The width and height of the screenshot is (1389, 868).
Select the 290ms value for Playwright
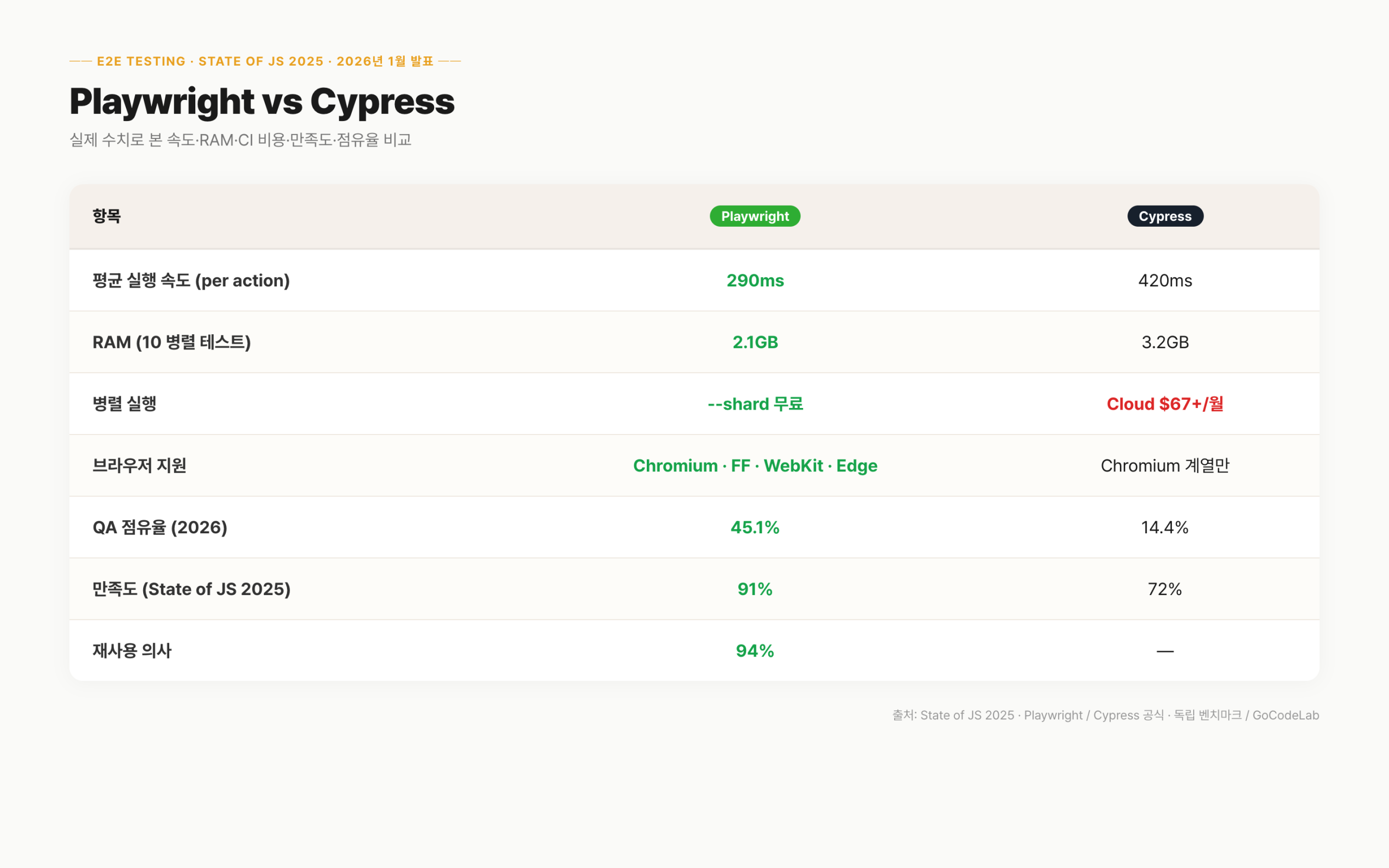click(754, 280)
